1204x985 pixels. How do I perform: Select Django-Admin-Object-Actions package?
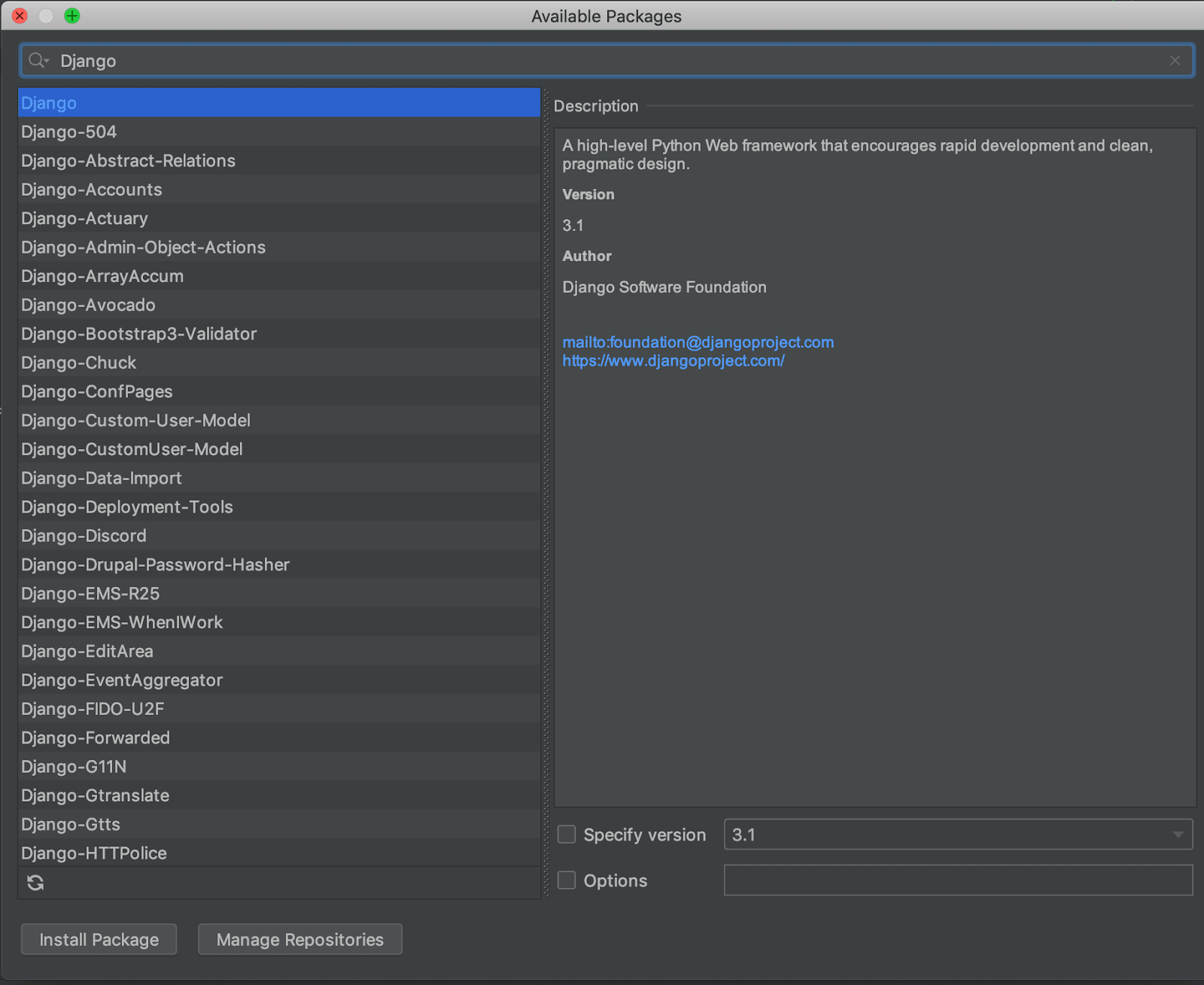(279, 247)
